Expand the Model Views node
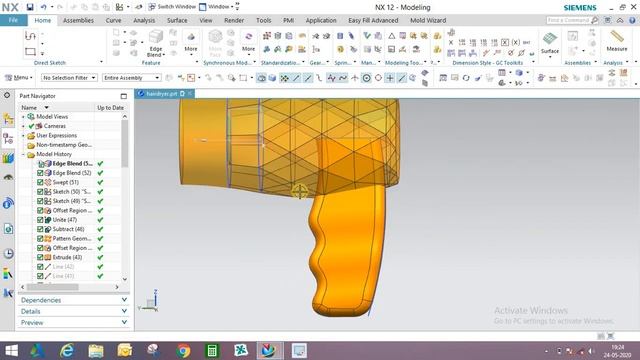Screen dimensions: 640x360 click(23, 117)
